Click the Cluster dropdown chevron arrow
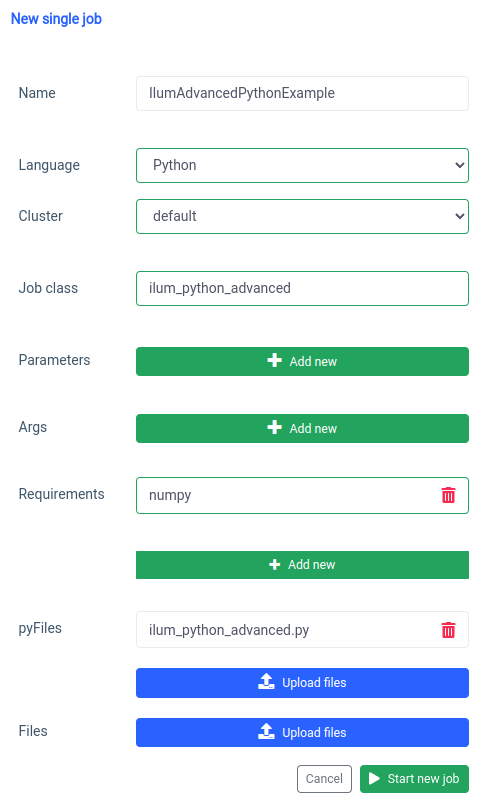Viewport: 488px width, 806px height. 460,216
